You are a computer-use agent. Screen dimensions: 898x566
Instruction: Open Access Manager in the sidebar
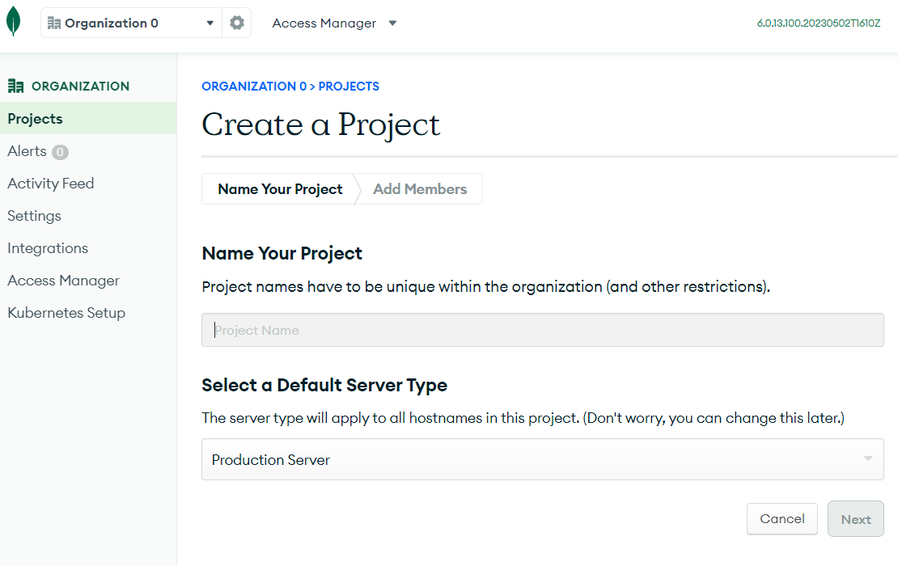point(64,281)
